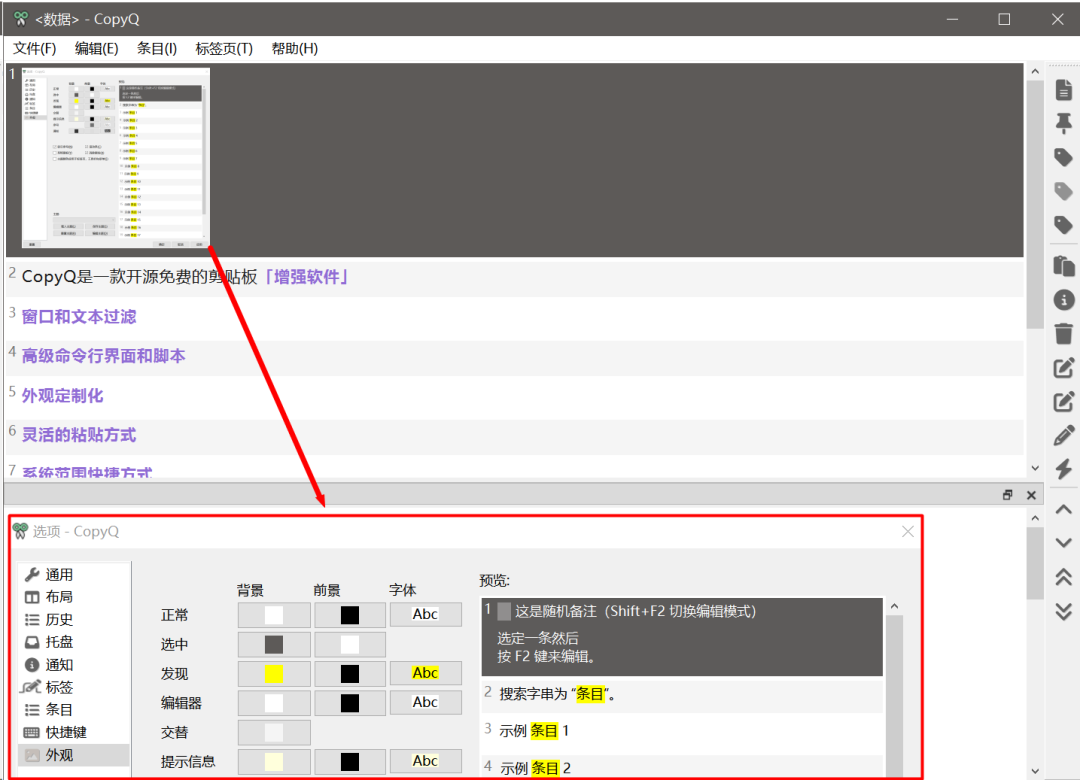Click the edit icon directly below the trash
The width and height of the screenshot is (1080, 780).
pos(1063,367)
